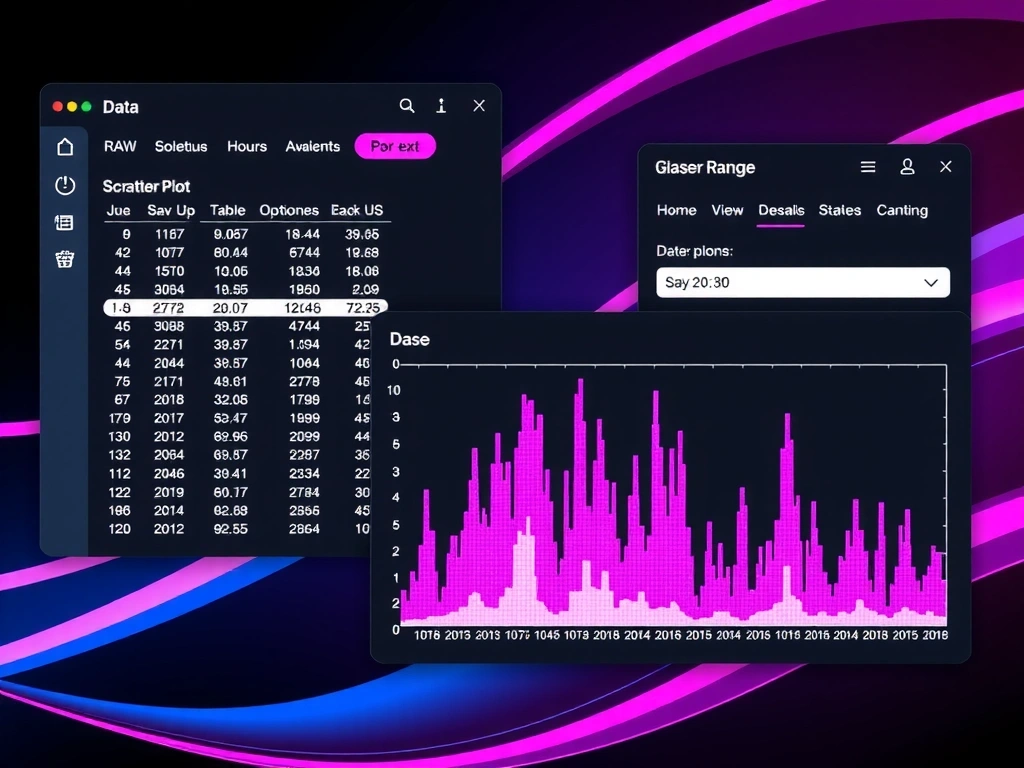Click the Info icon next to search

[x=441, y=105]
